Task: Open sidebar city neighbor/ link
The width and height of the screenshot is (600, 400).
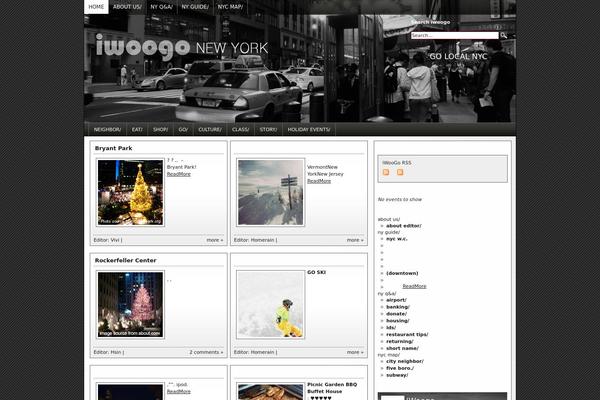Action: click(405, 361)
